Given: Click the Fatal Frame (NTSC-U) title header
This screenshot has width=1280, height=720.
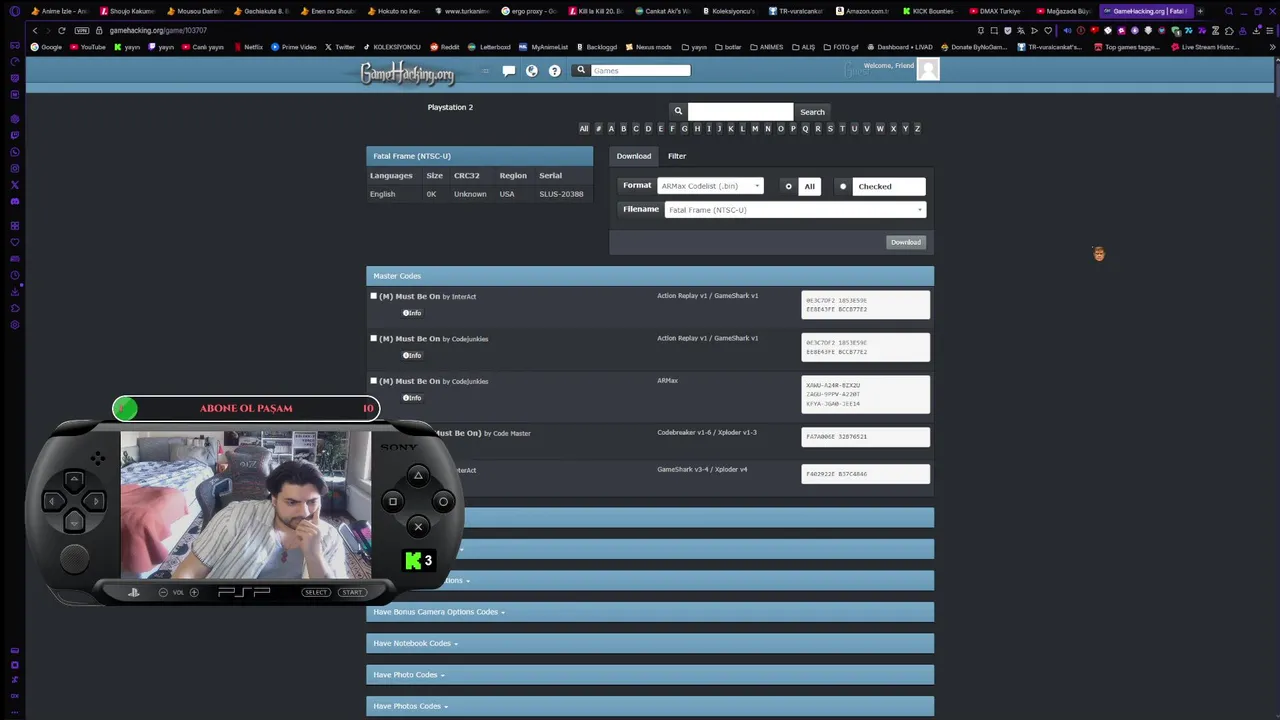Looking at the screenshot, I should 479,156.
